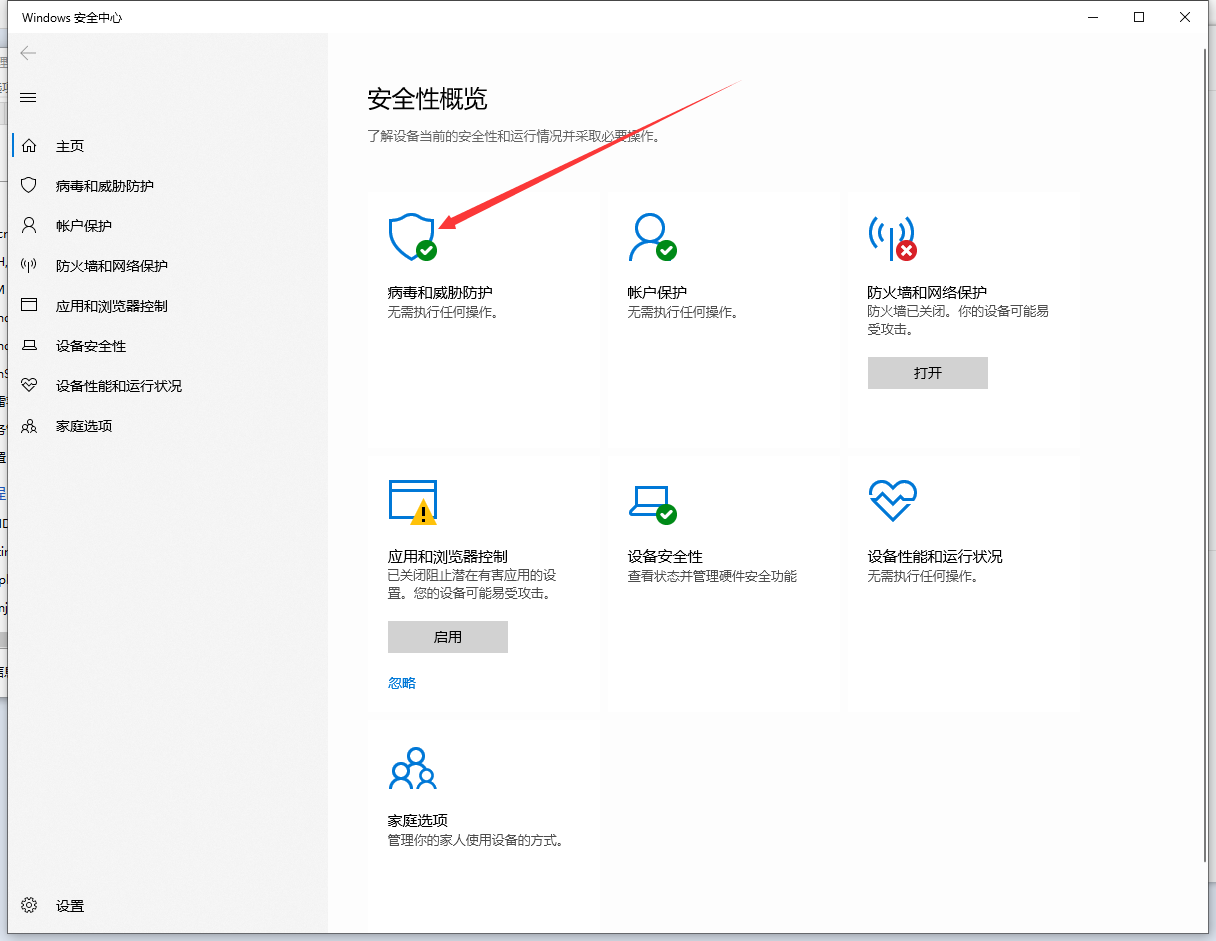Click the 应用和浏览器控制 card title
This screenshot has height=941, width=1216.
tap(447, 557)
